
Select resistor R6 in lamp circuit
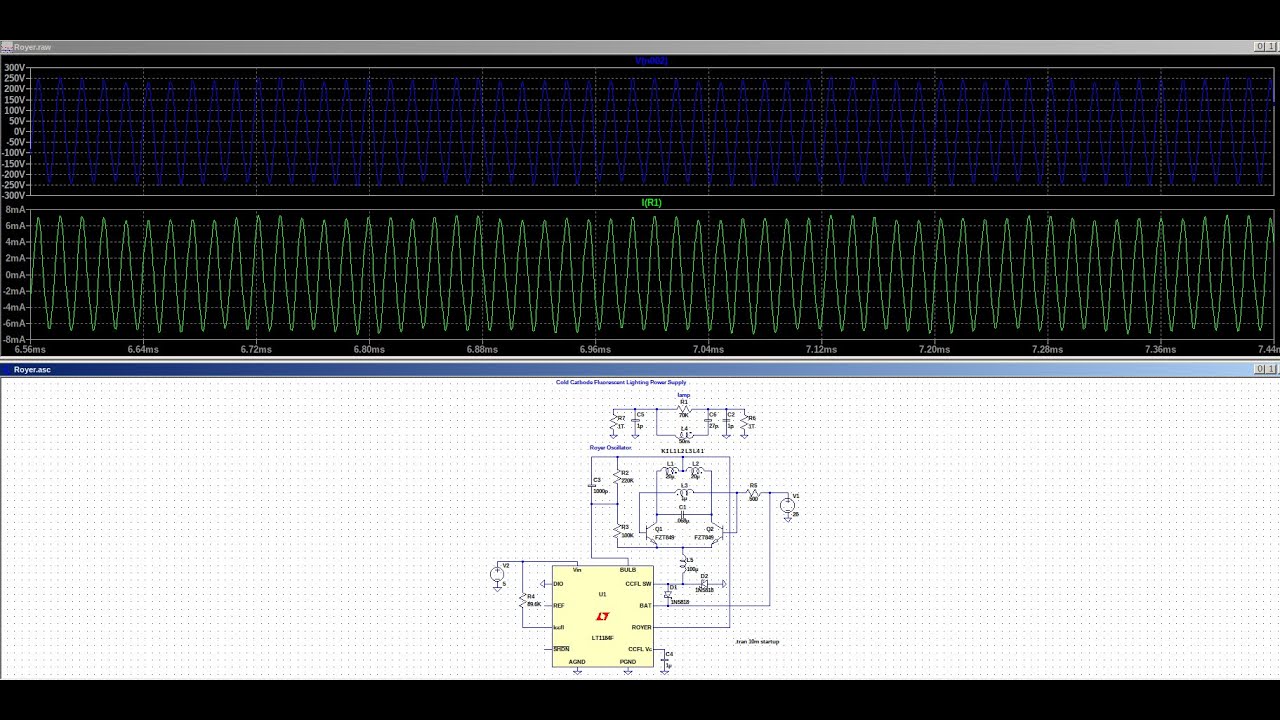click(x=744, y=422)
